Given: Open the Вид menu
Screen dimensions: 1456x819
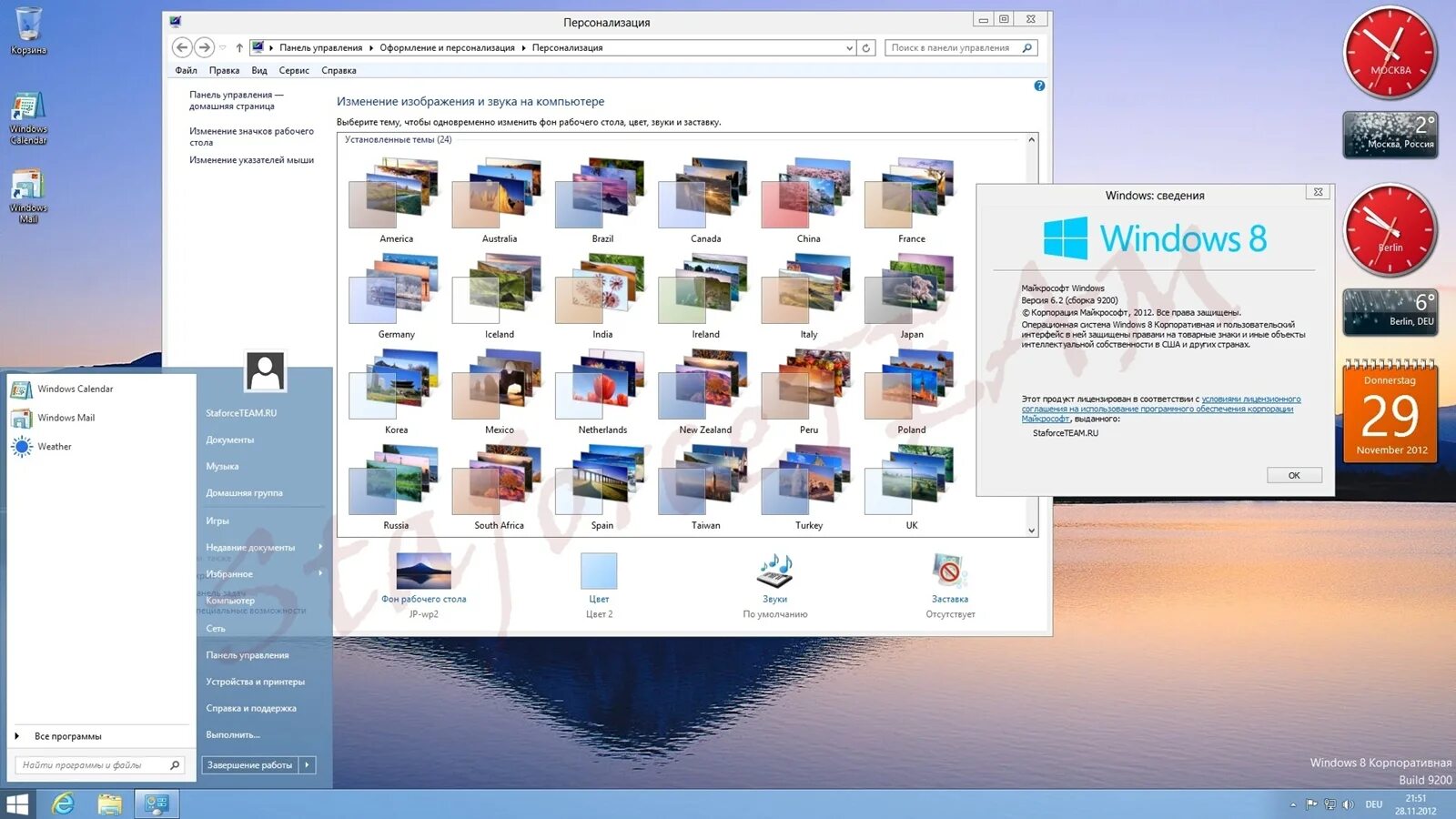Looking at the screenshot, I should coord(258,70).
